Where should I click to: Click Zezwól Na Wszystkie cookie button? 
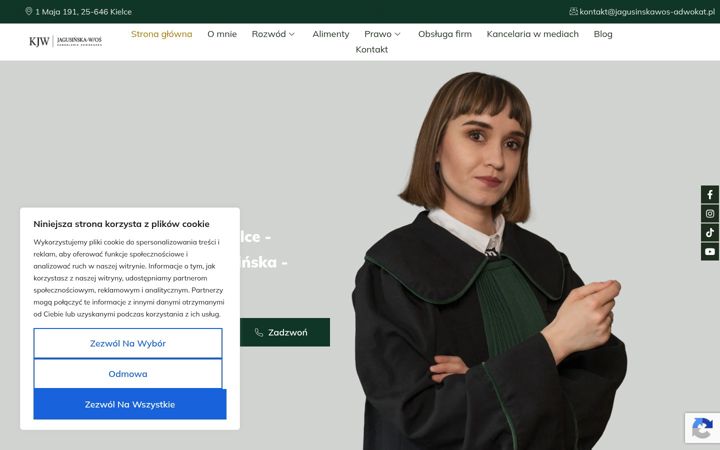click(130, 404)
